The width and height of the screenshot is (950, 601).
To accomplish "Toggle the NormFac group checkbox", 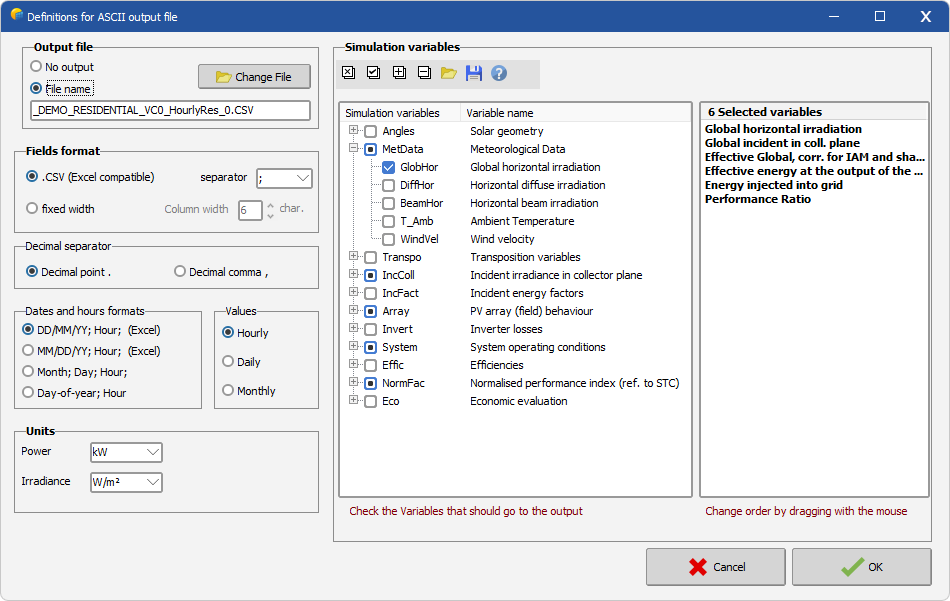I will [371, 384].
